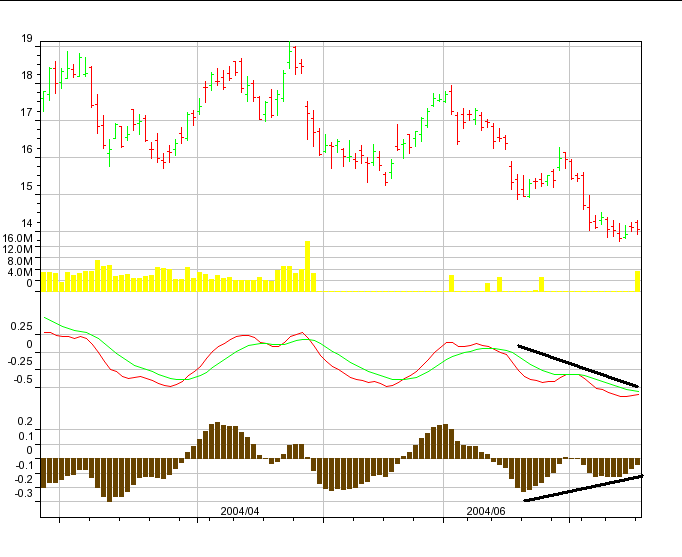Click the last price bar on the right
The width and height of the screenshot is (682, 557).
tap(637, 228)
